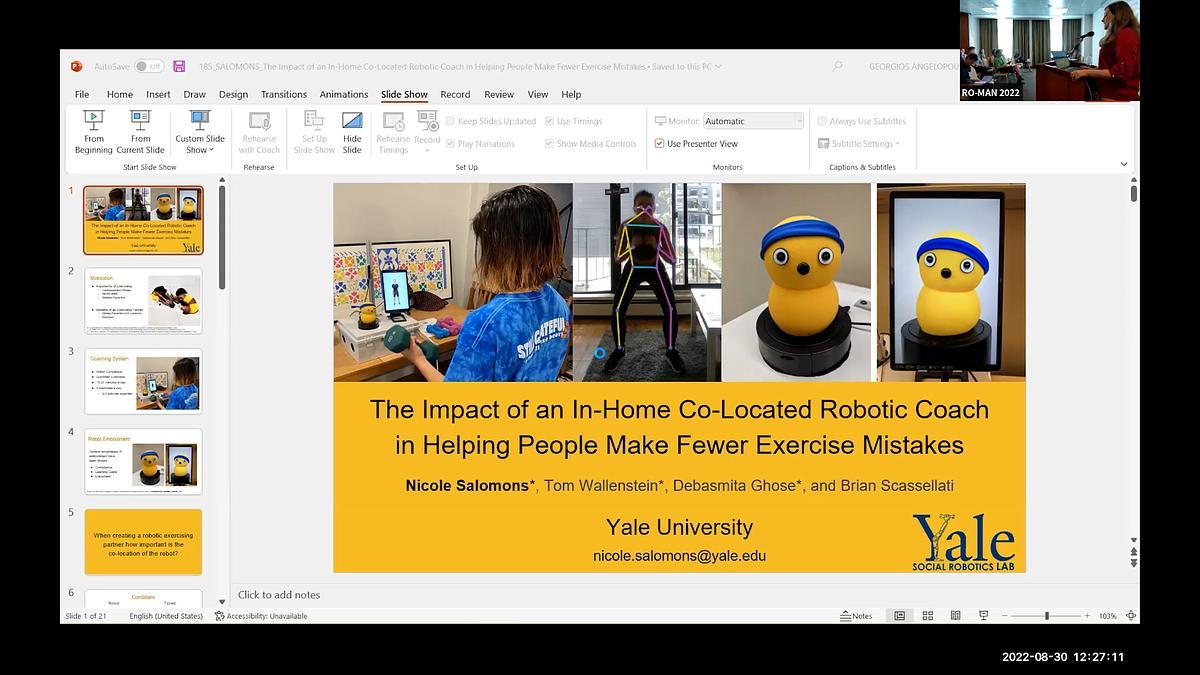The height and width of the screenshot is (675, 1200).
Task: Open the Help tab
Action: (x=571, y=94)
